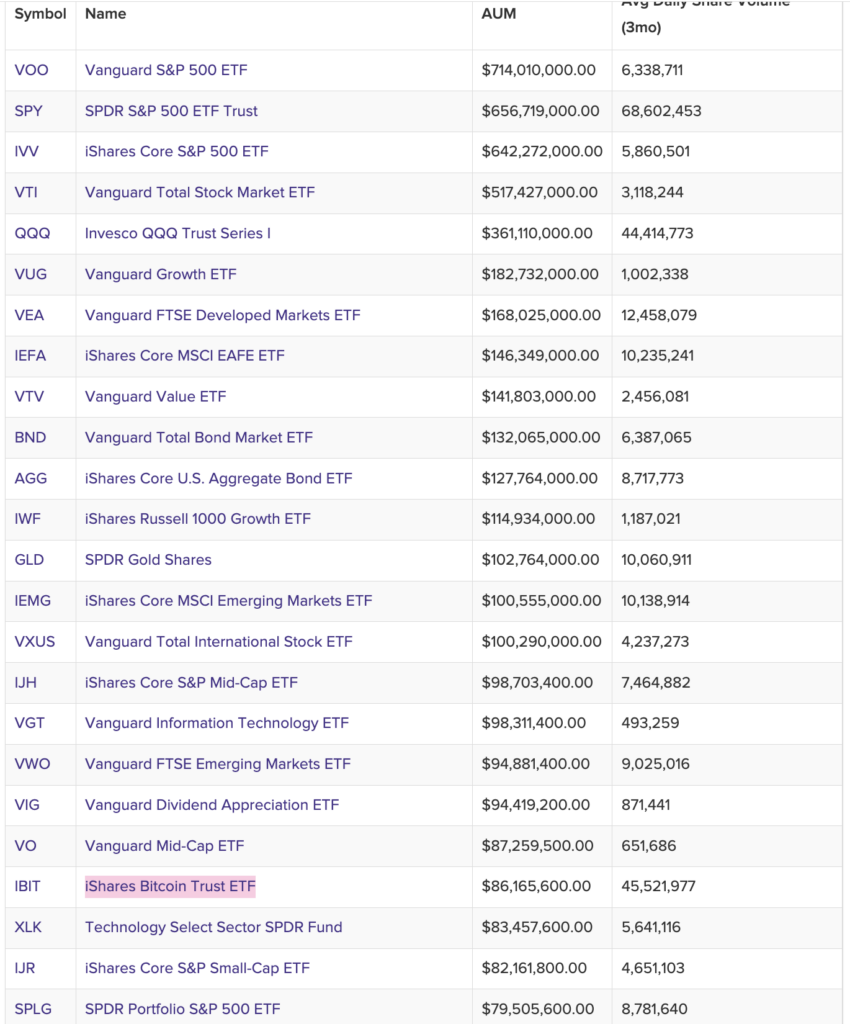850x1024 pixels.
Task: Click the Name column header
Action: [105, 15]
